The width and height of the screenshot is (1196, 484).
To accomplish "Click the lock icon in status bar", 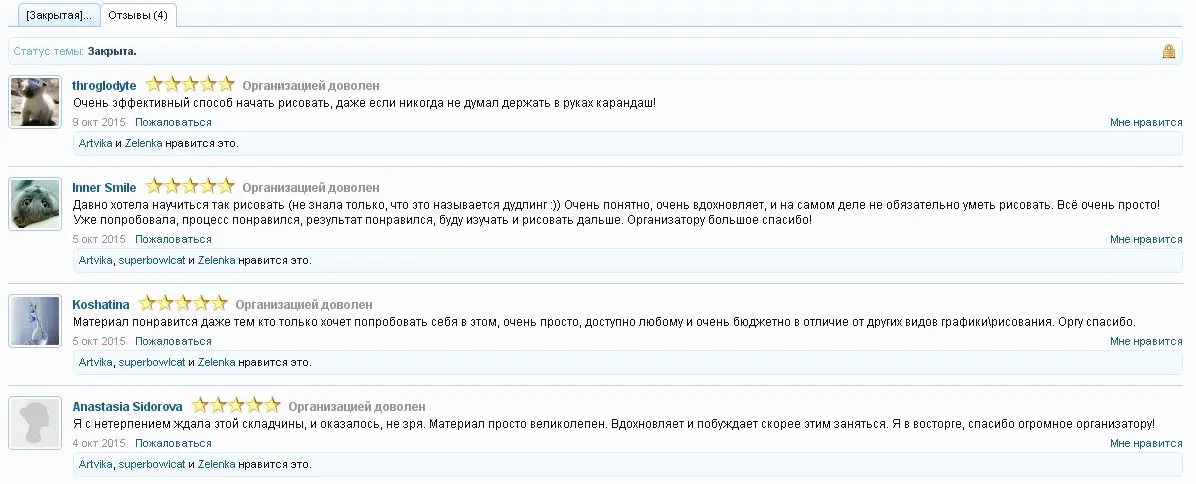I will pyautogui.click(x=1168, y=51).
